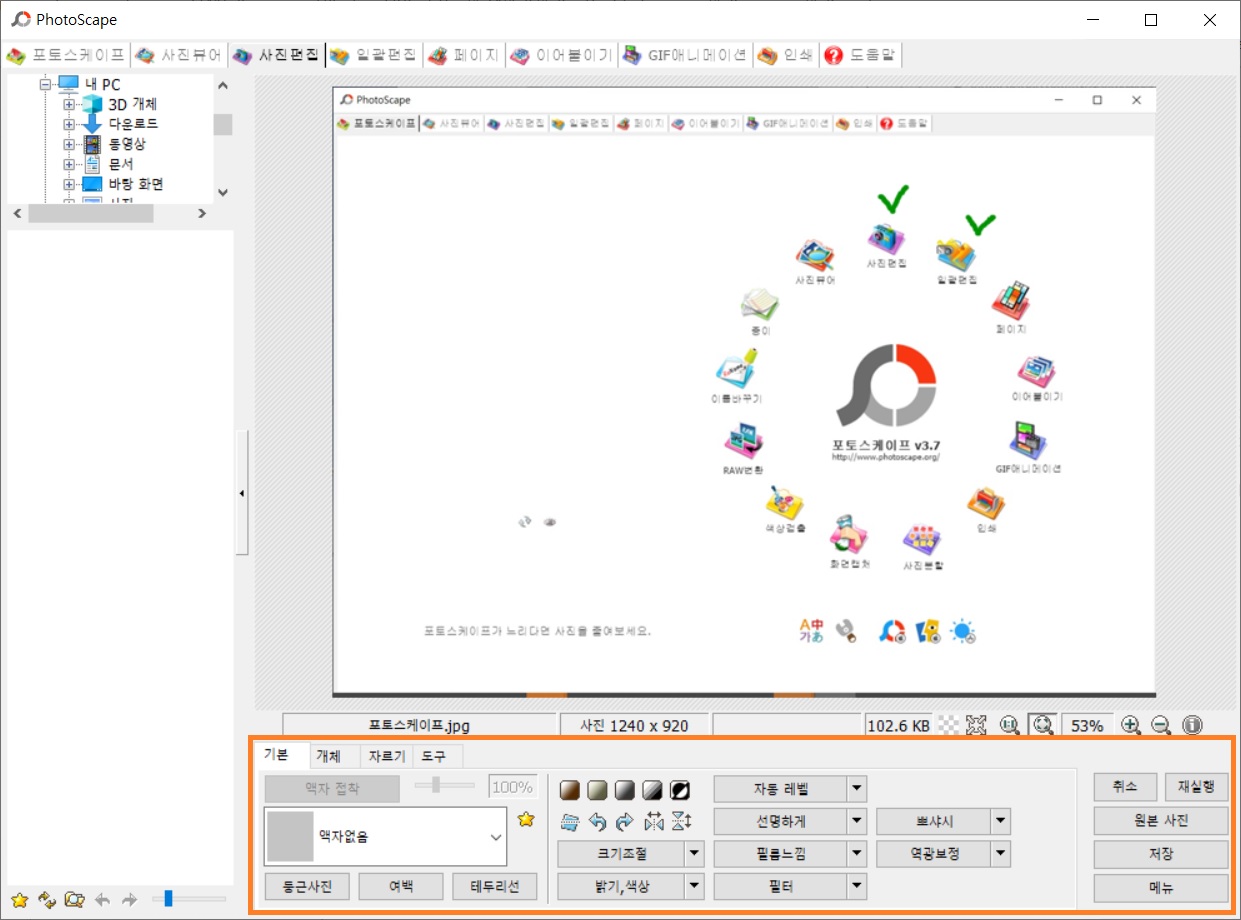The image size is (1241, 920).
Task: Switch to the 페이지 tab
Action: [x=465, y=55]
